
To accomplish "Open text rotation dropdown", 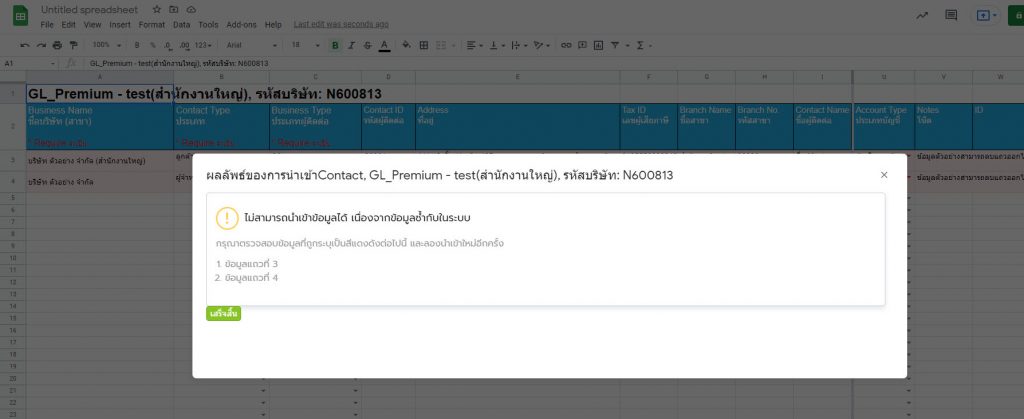I will 541,45.
